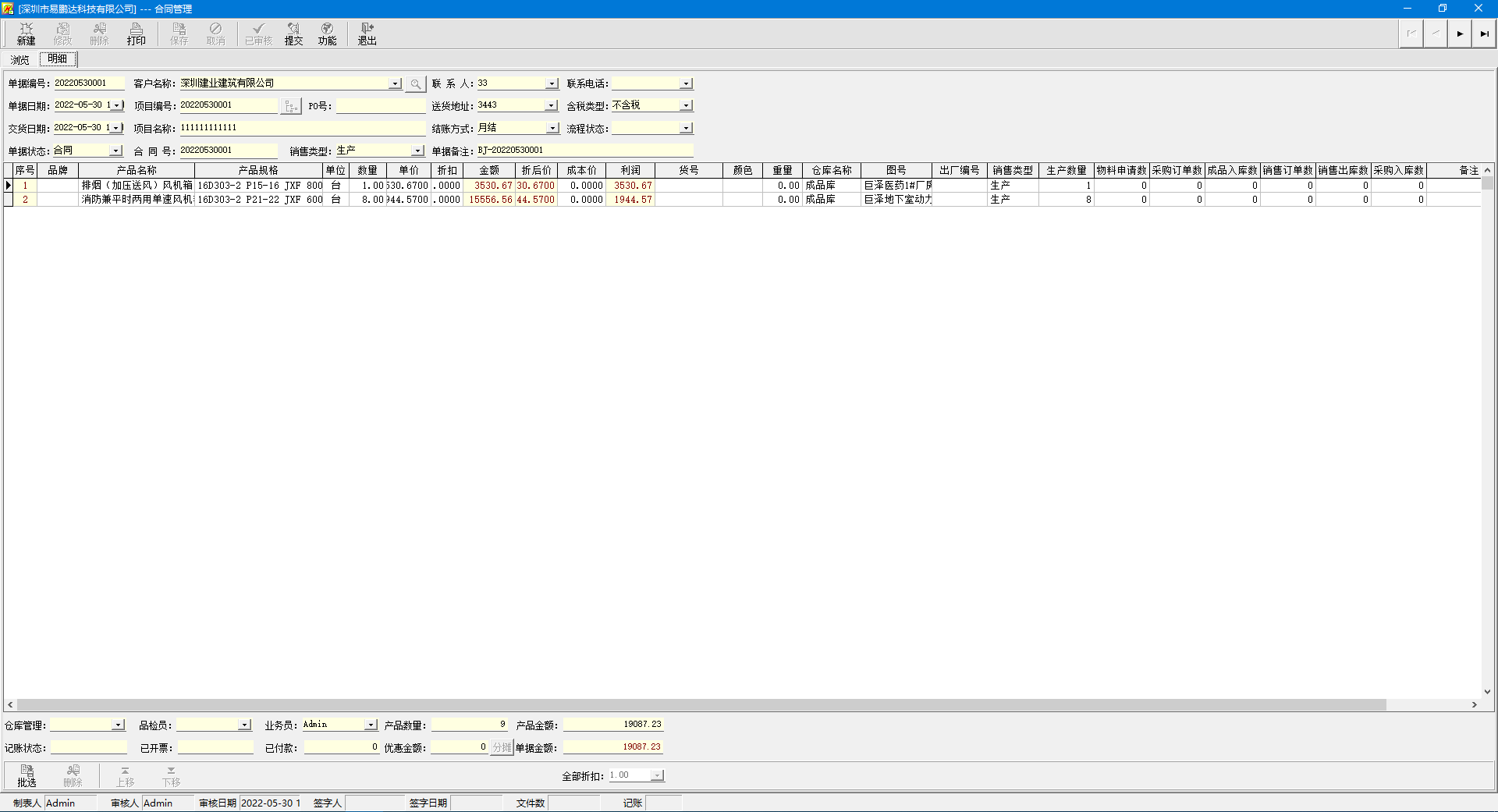Expand the 客户名称 customer dropdown
The image size is (1498, 812).
(396, 83)
